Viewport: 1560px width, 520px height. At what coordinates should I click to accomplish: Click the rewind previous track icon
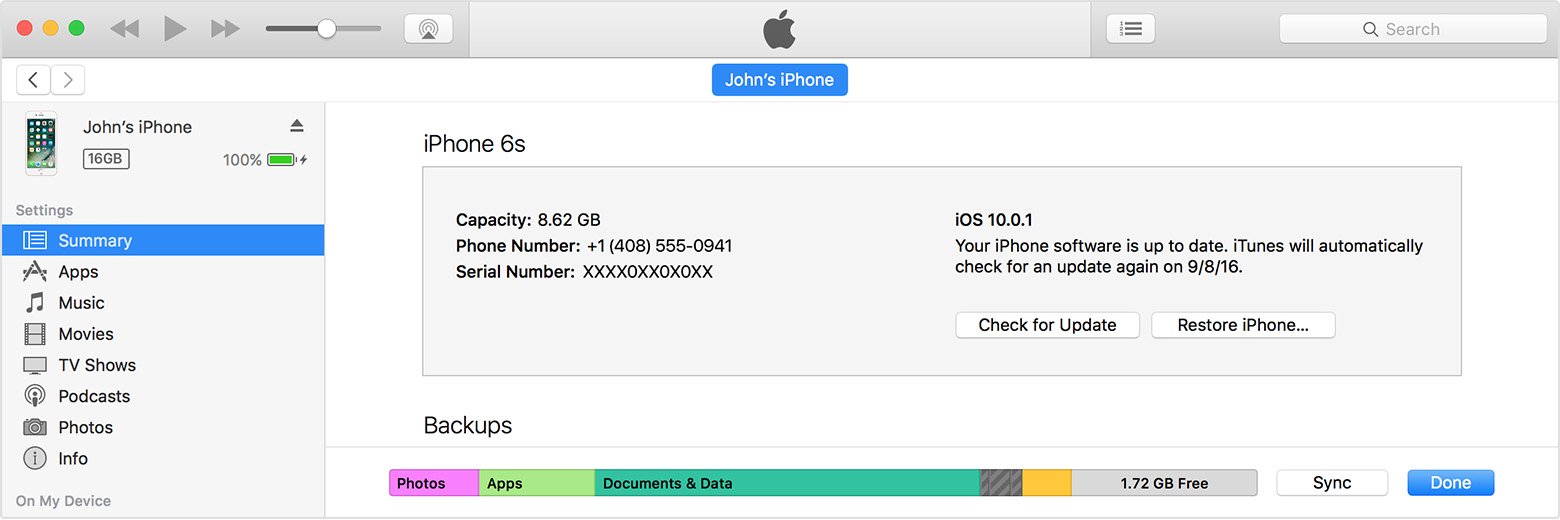[x=125, y=29]
